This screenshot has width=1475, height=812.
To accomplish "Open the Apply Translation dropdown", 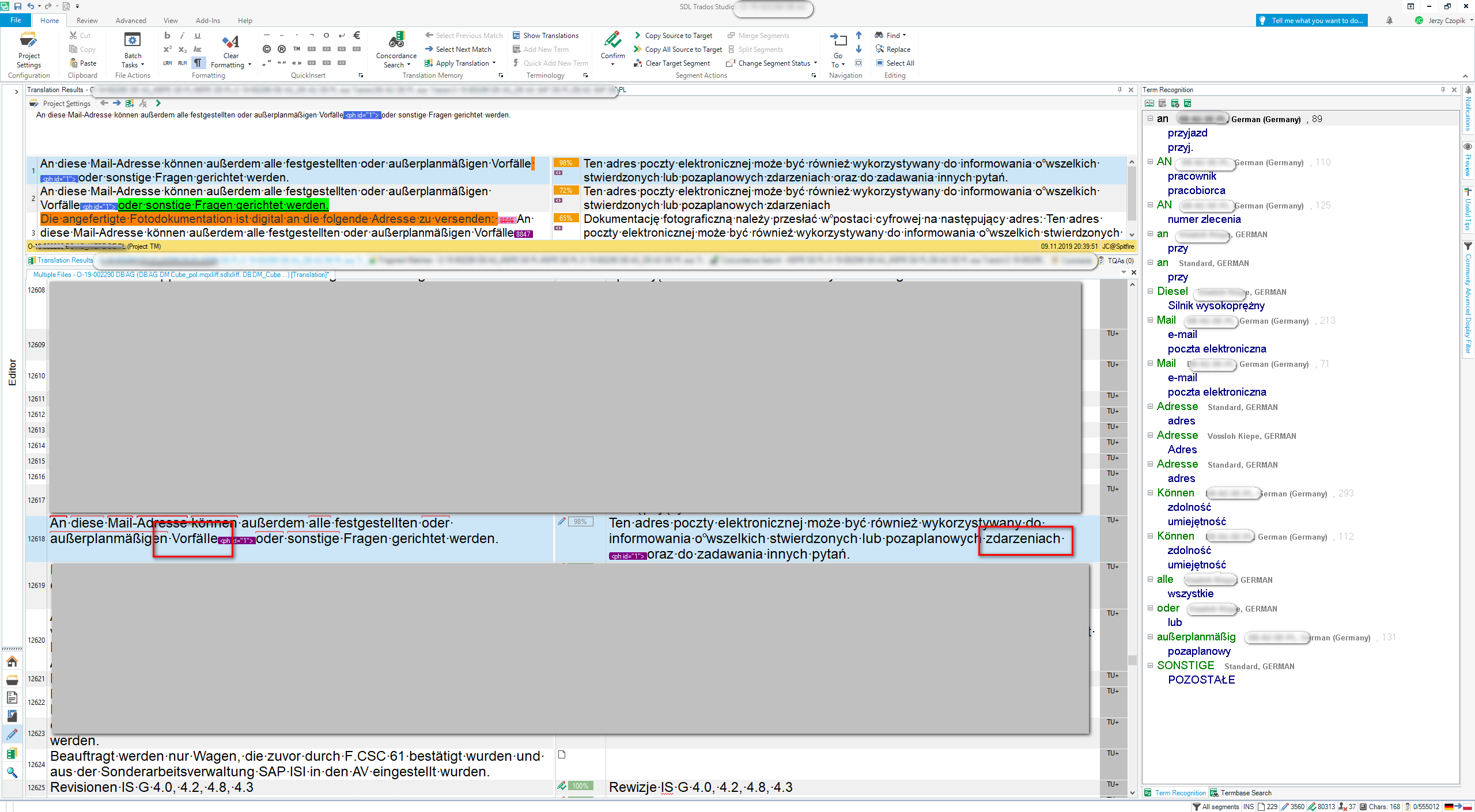I will click(494, 63).
